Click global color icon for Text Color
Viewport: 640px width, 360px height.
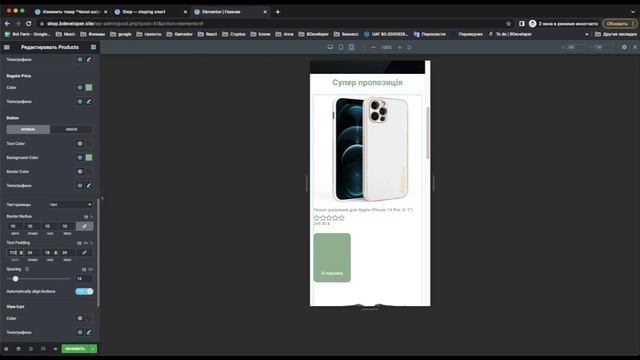pos(80,143)
